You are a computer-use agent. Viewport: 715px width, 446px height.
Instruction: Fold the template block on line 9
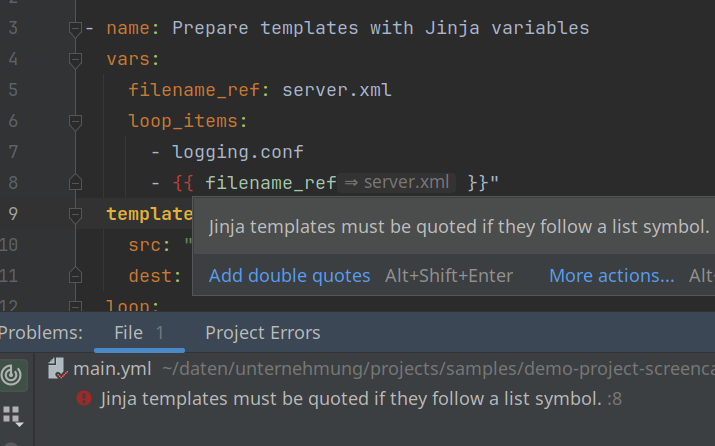point(75,214)
